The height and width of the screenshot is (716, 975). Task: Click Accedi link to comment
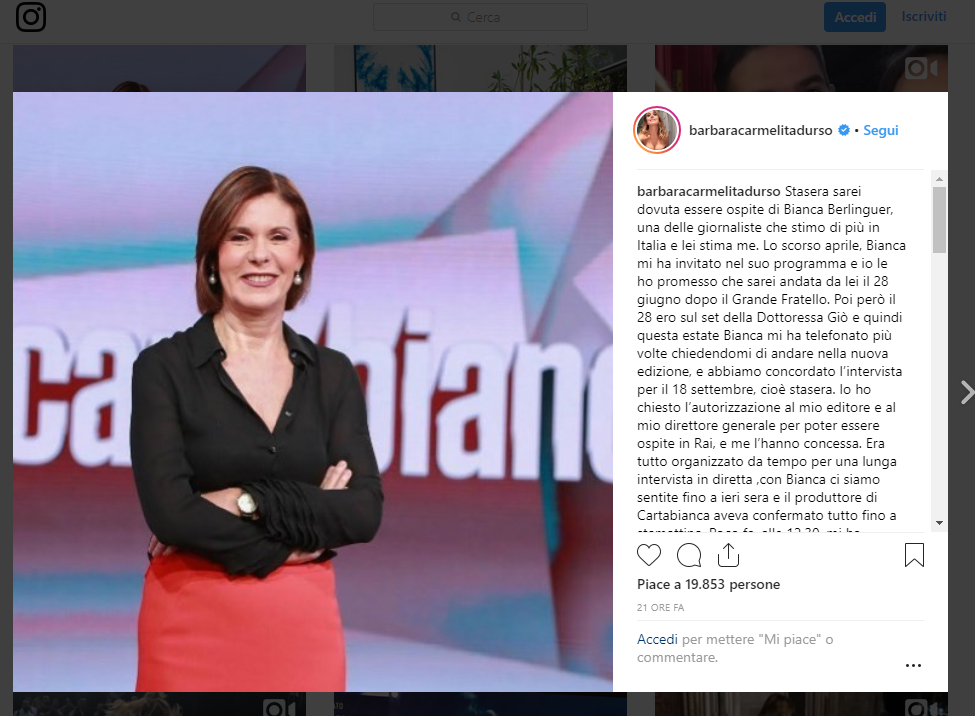click(x=657, y=639)
